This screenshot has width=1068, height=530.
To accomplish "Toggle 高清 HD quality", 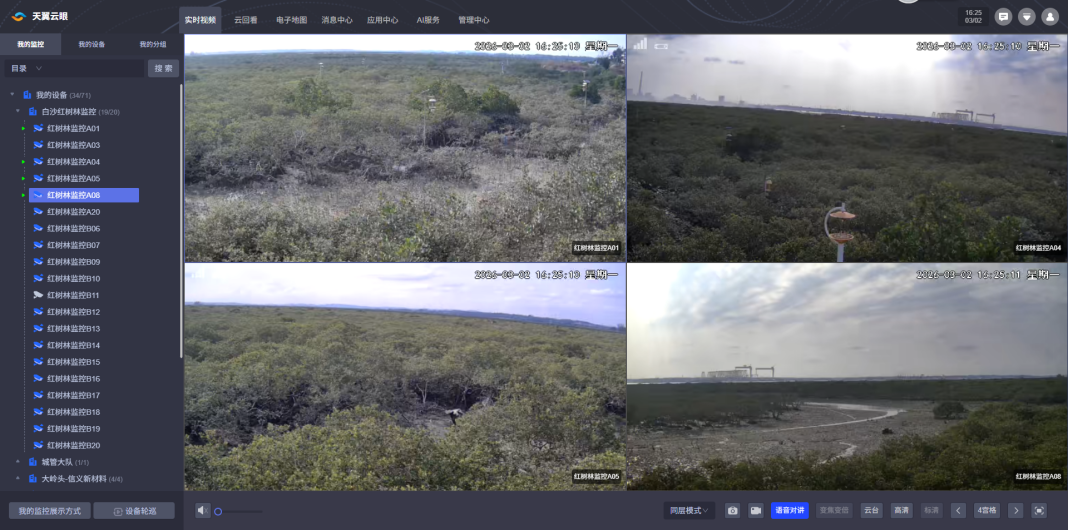I will (x=901, y=510).
